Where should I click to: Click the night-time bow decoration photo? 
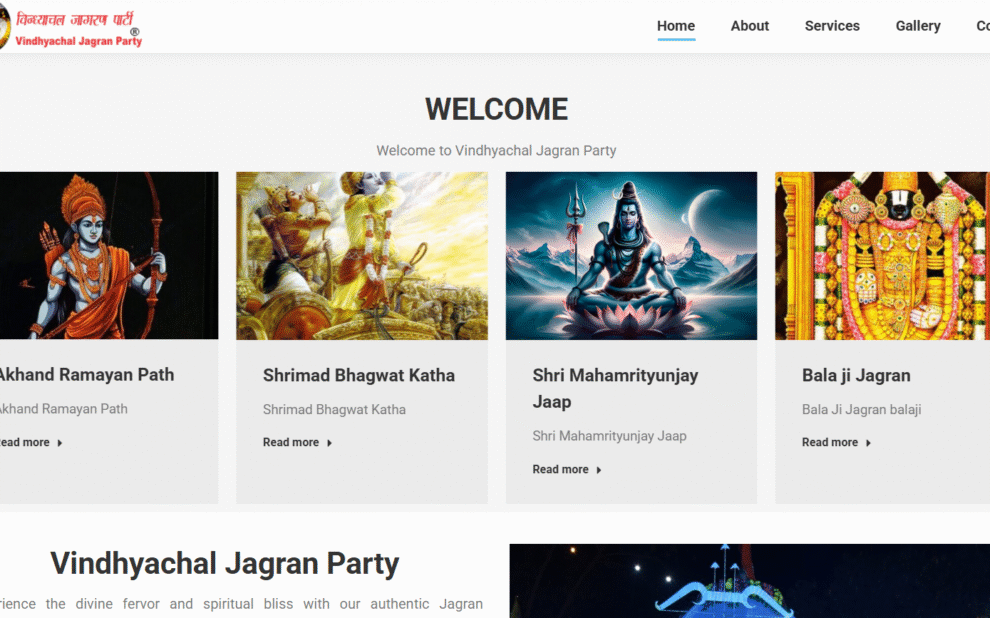pyautogui.click(x=749, y=582)
